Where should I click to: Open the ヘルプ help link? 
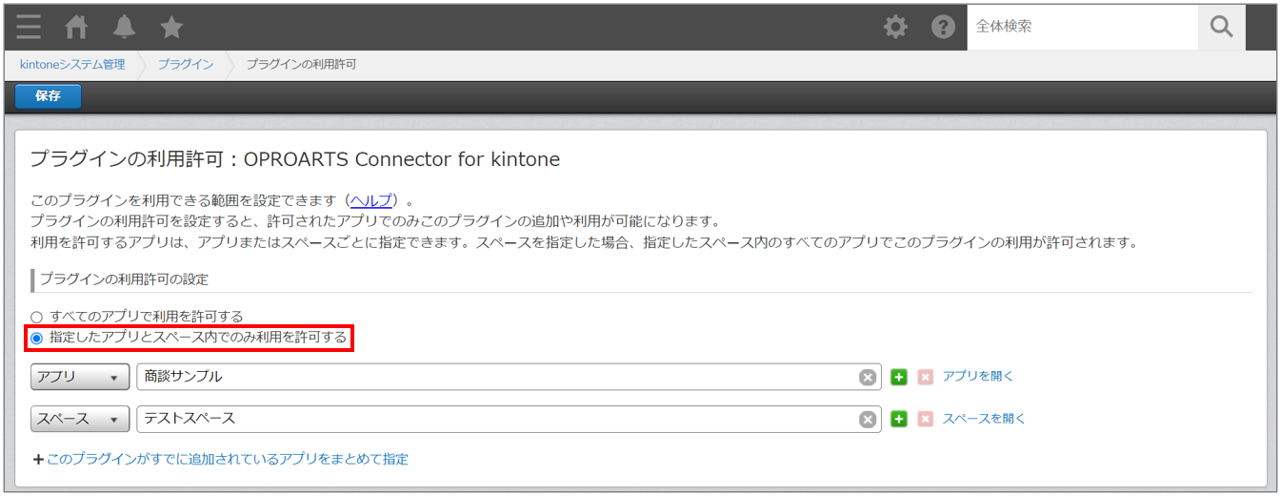pos(371,200)
